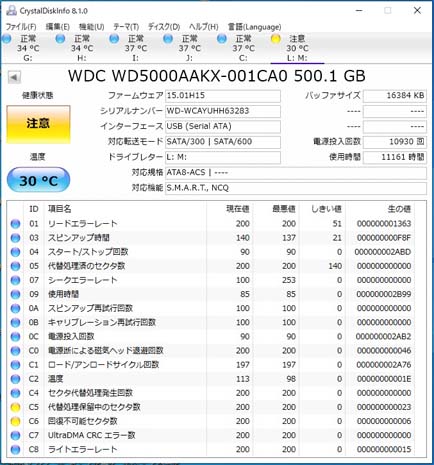434x465 pixels.
Task: Click the 対応機能 field S.M.A.R.T., NCQ
Action: [296, 188]
